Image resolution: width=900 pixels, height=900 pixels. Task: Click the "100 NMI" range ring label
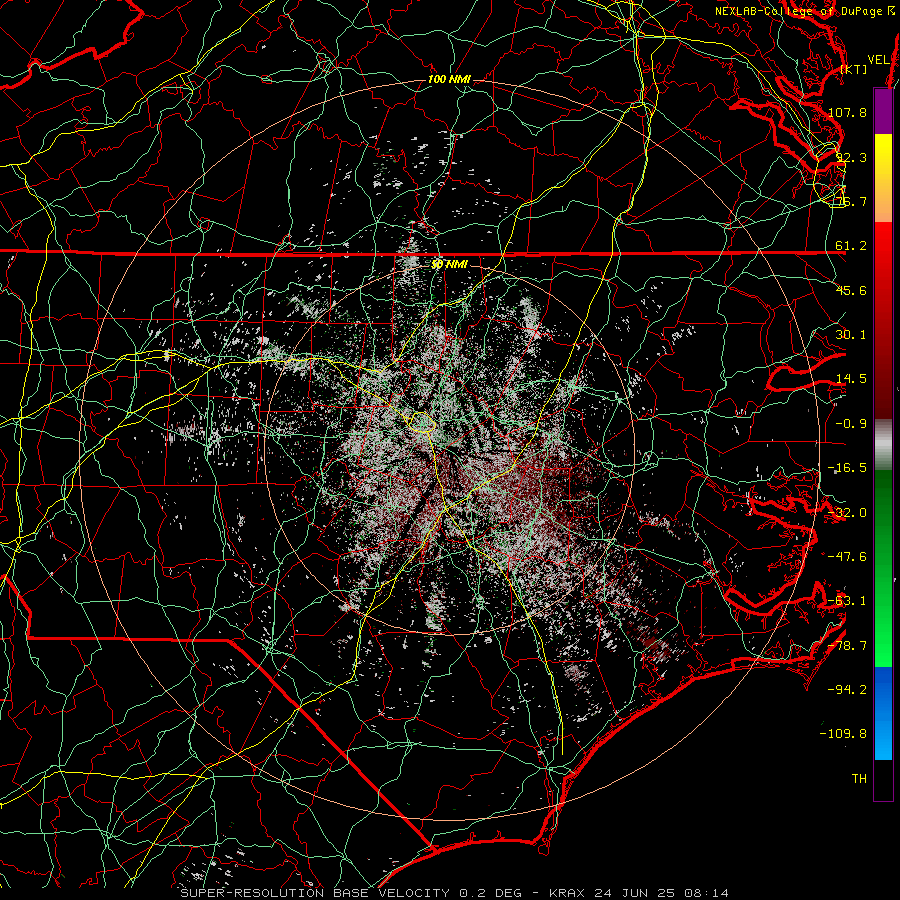pos(449,79)
